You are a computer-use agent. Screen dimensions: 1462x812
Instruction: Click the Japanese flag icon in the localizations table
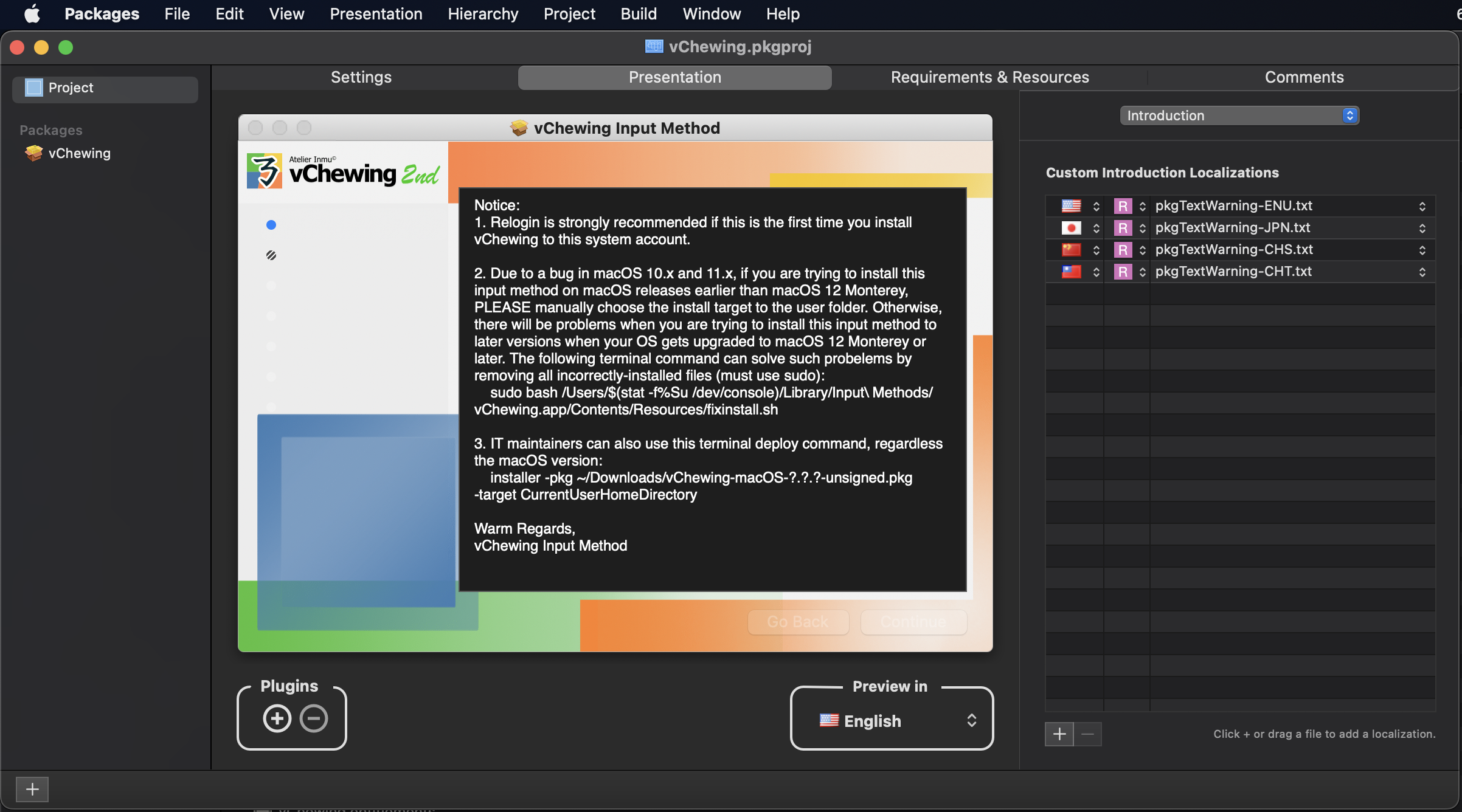1072,227
